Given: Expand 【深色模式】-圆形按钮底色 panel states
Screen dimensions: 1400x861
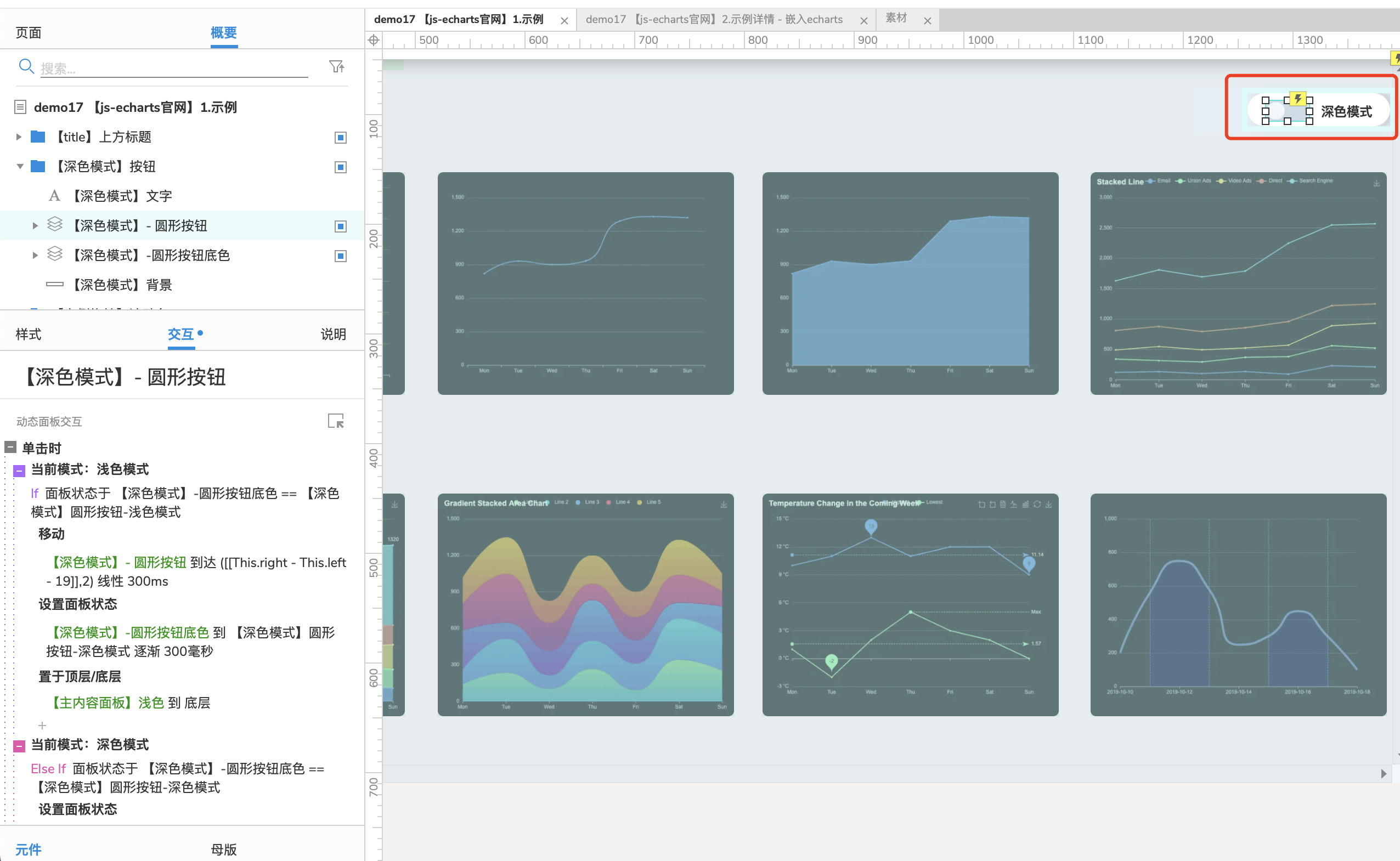Looking at the screenshot, I should (35, 255).
